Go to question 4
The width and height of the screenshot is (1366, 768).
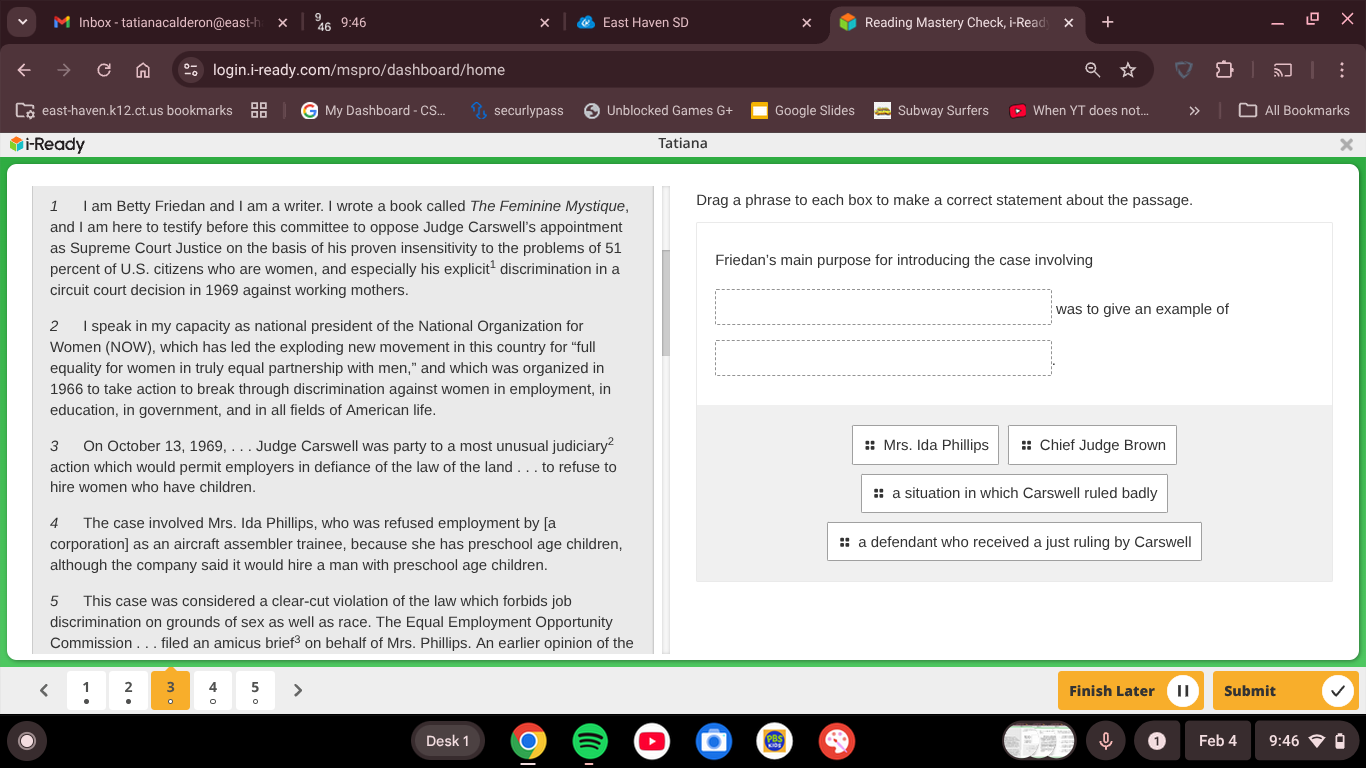(213, 690)
